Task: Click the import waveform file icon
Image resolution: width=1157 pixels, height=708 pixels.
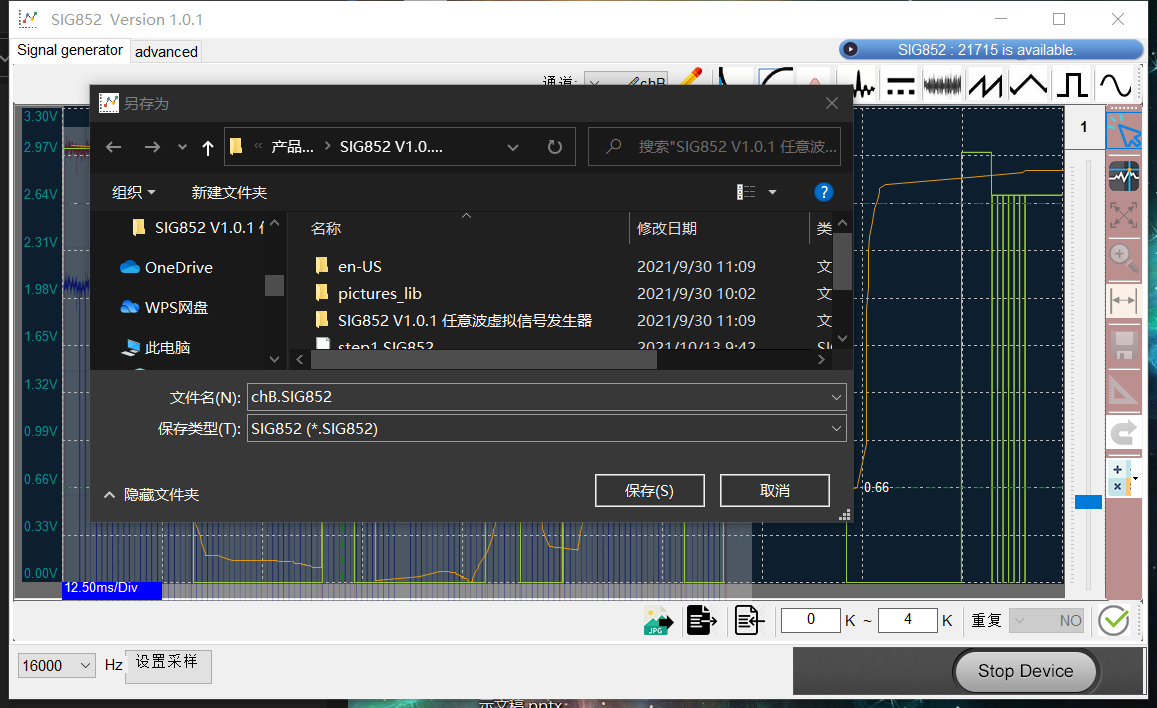Action: 749,620
